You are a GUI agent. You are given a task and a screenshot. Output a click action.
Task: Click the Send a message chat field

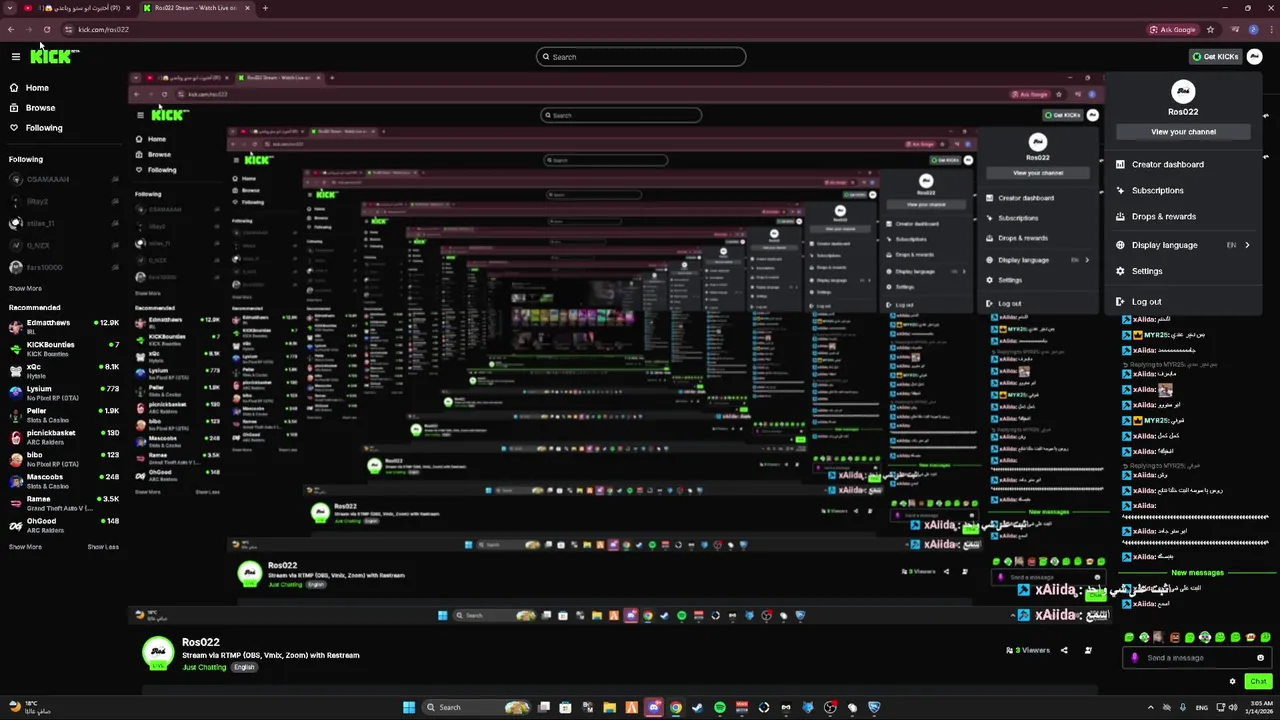[1196, 658]
